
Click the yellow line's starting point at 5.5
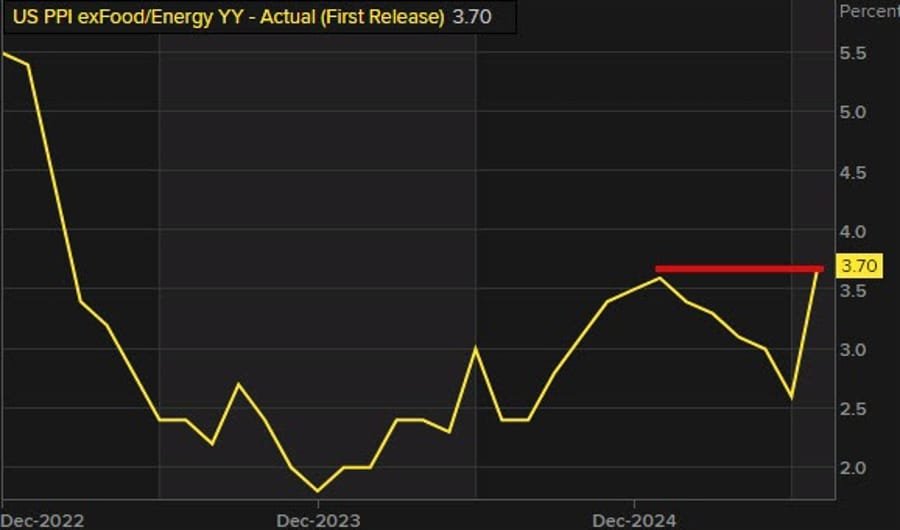[4, 53]
